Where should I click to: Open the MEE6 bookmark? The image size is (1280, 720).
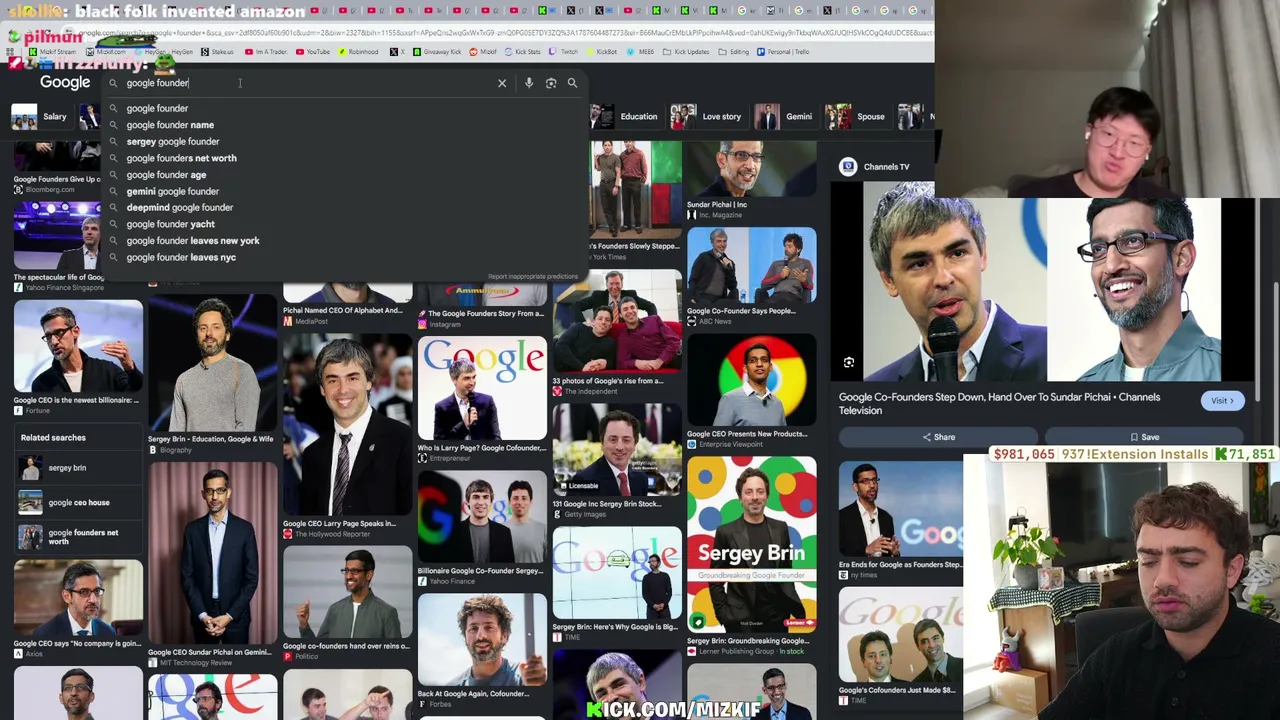[640, 52]
